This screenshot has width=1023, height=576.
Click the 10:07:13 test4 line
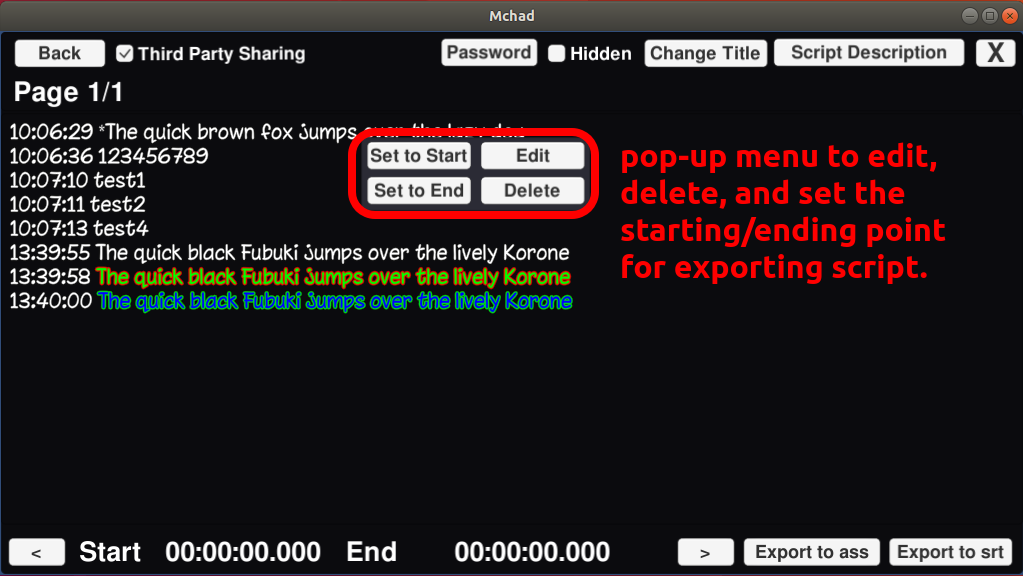tap(80, 229)
